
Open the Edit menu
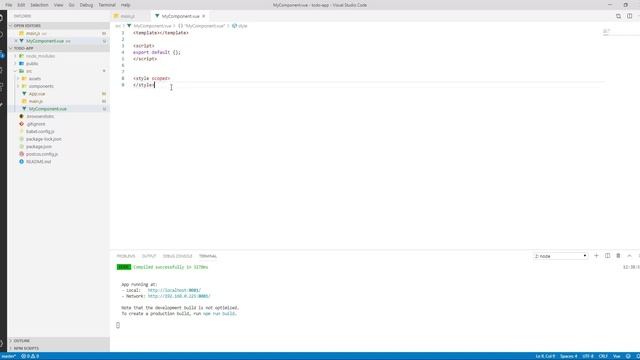21,5
